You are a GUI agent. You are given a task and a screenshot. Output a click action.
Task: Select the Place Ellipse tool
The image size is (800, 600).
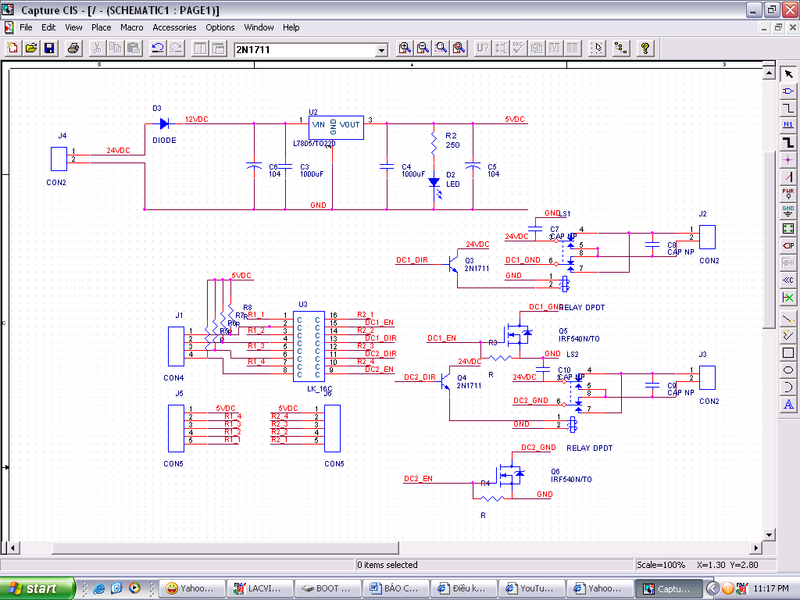click(788, 369)
